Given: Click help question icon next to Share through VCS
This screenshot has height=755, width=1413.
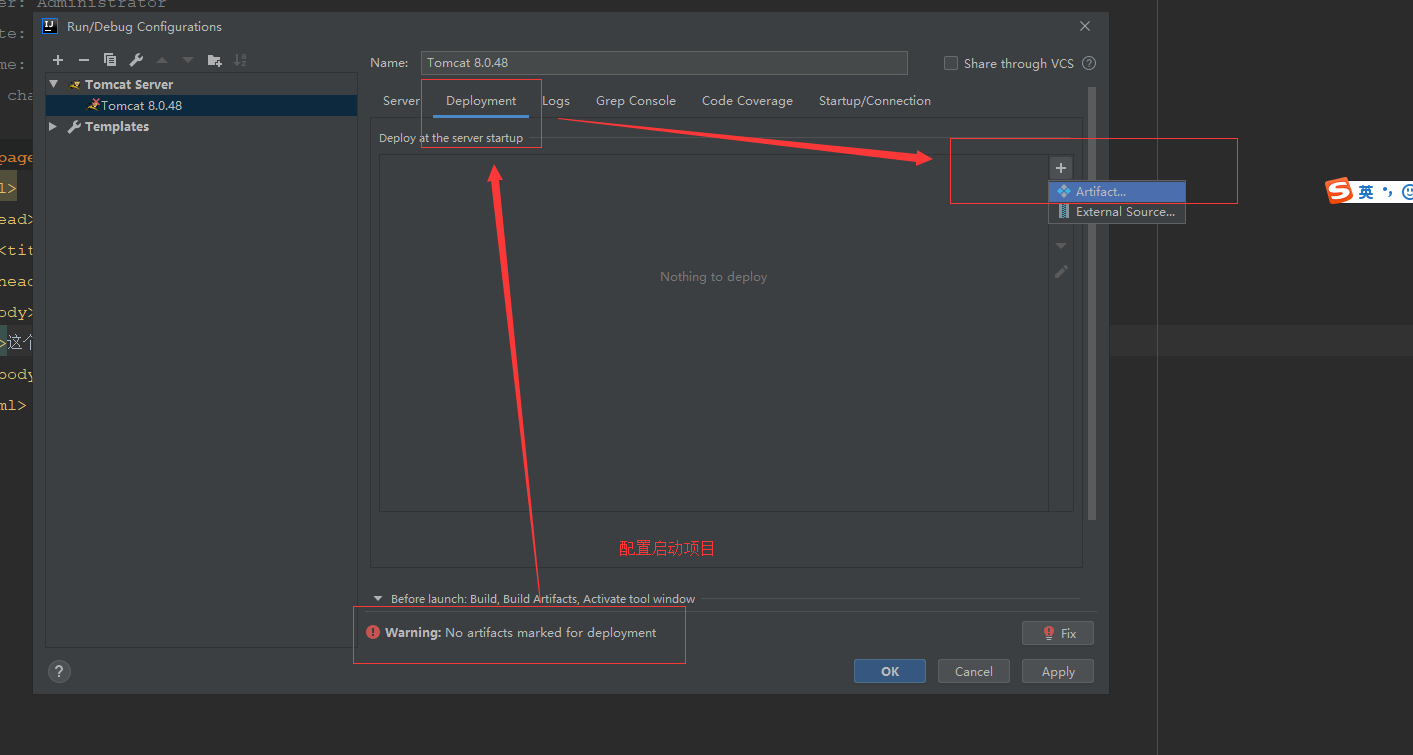Looking at the screenshot, I should [x=1089, y=63].
